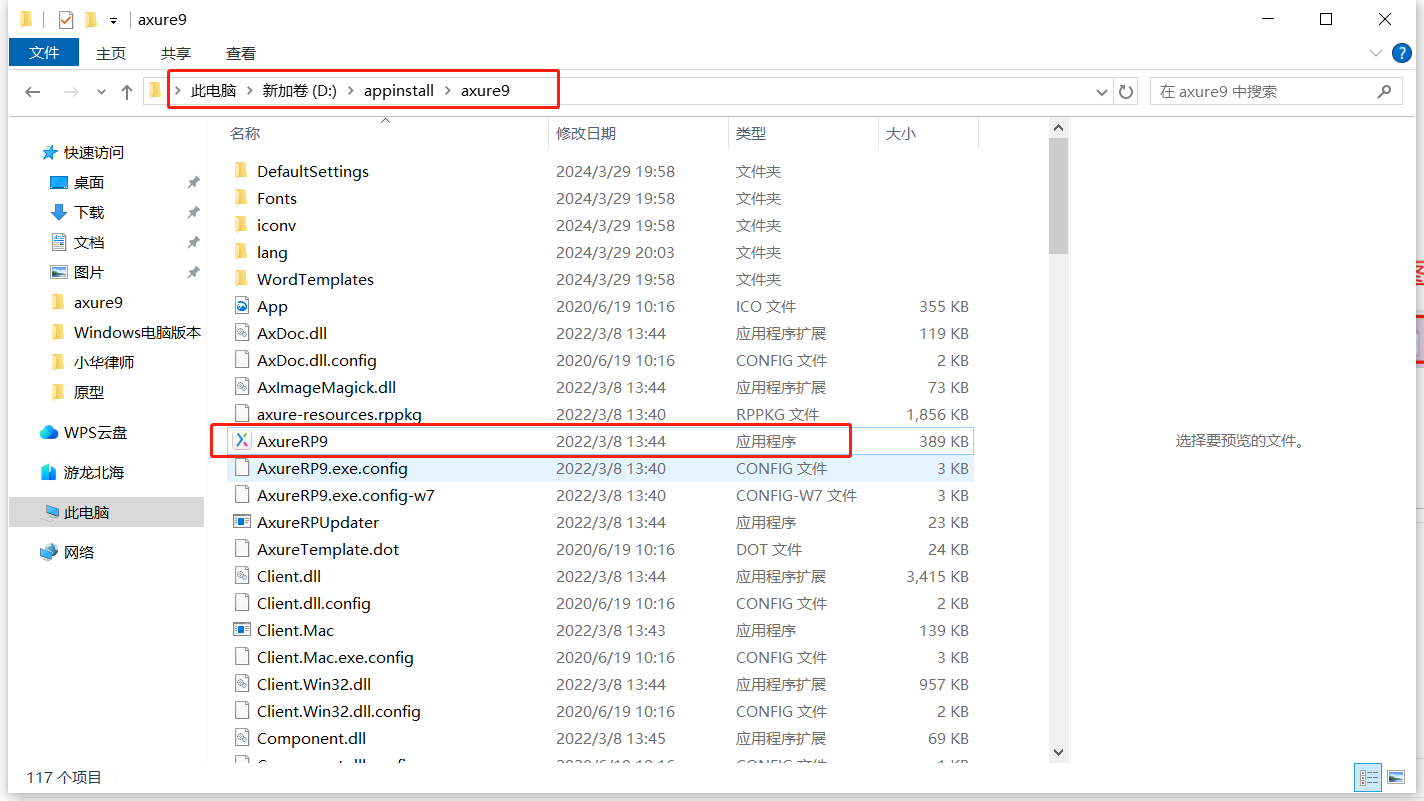Expand the address bar history dropdown
The width and height of the screenshot is (1424, 801).
pos(1103,92)
